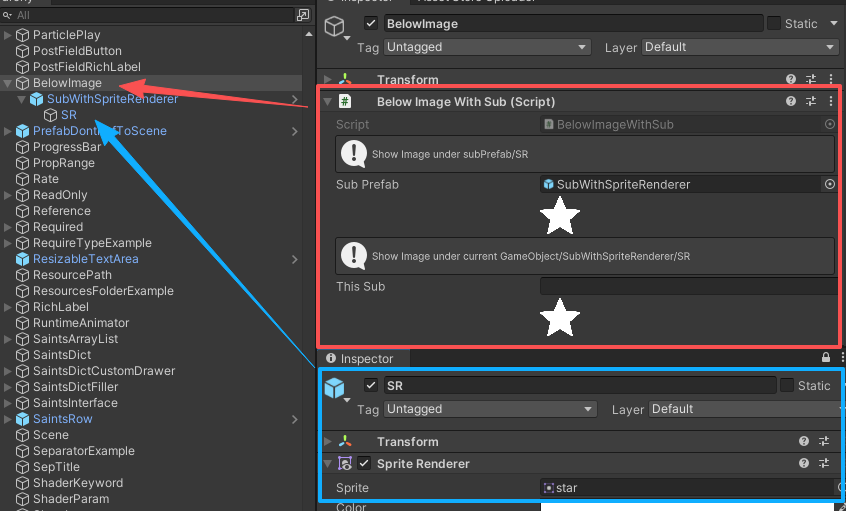Open SubWithSpriteRenderer prefab via chevron
Viewport: 846px width, 511px height.
pyautogui.click(x=295, y=99)
